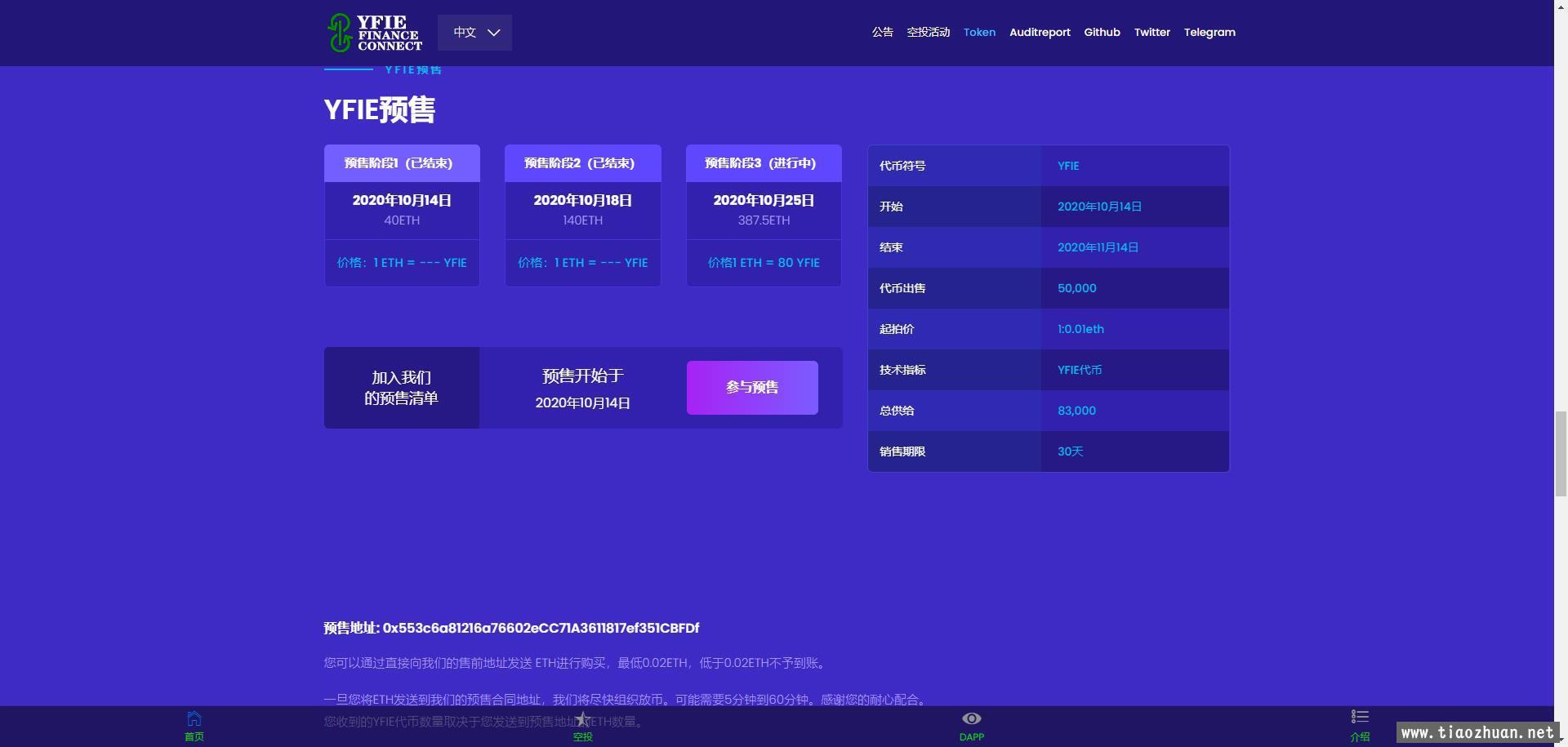Open the Auditreport link
Screen dimensions: 1568x747
pyautogui.click(x=1040, y=33)
